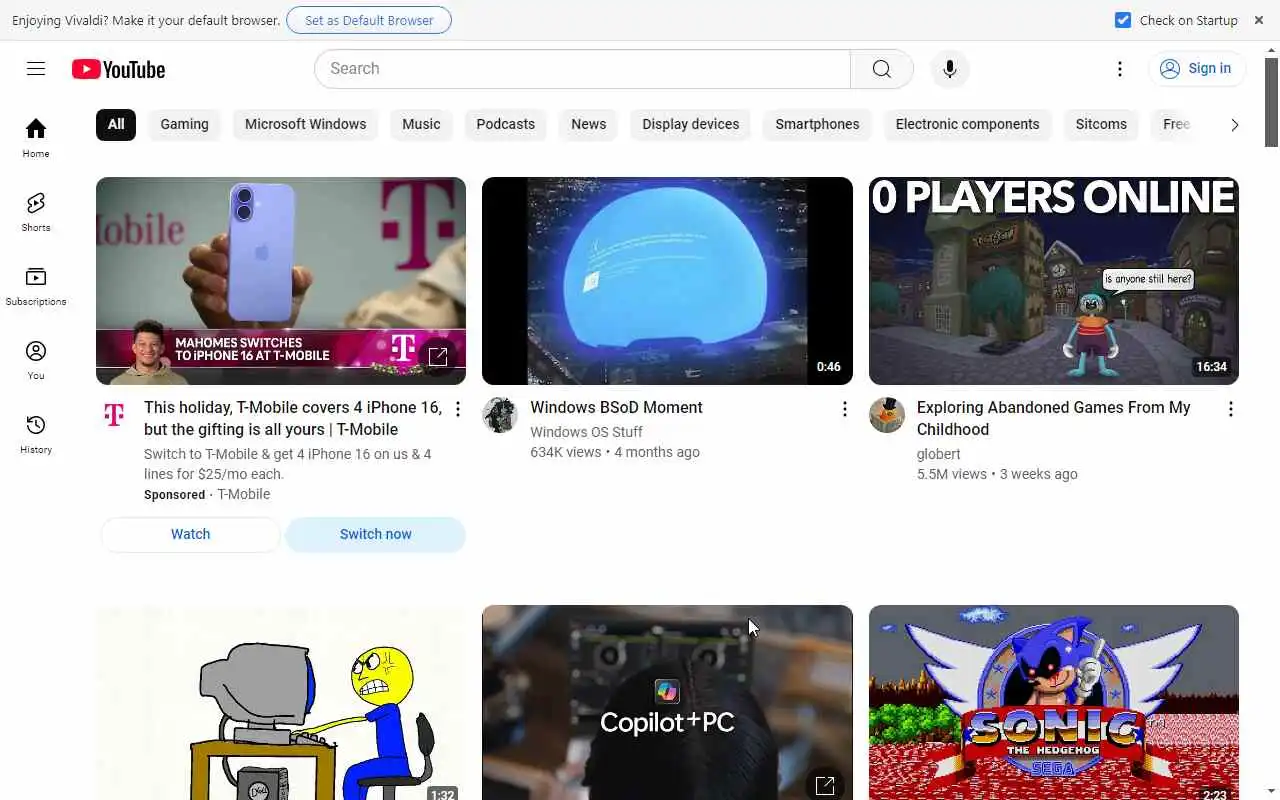Open the You section in sidebar
The image size is (1280, 800).
click(x=36, y=360)
